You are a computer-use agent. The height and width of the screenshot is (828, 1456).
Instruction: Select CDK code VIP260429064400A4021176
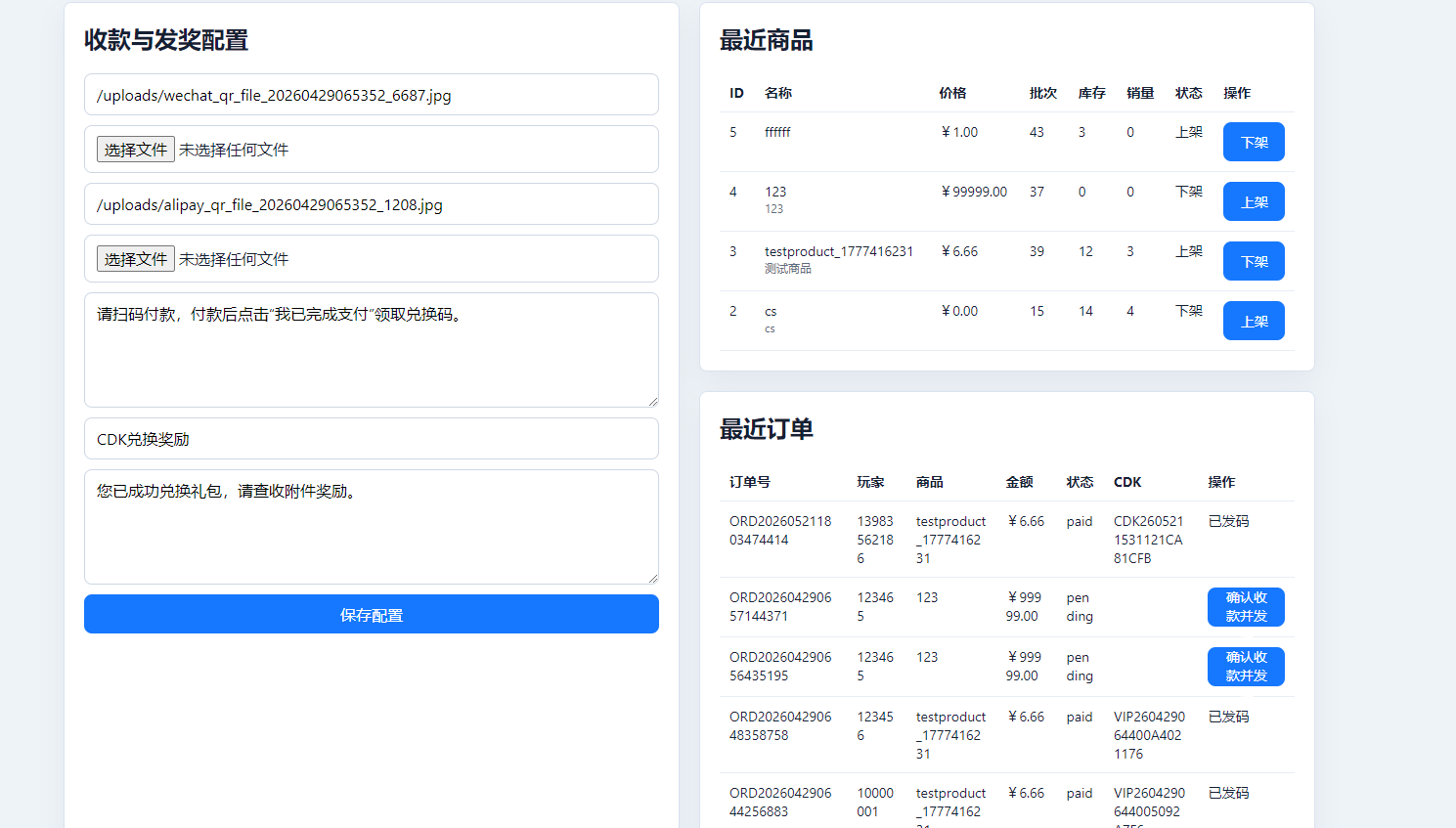pyautogui.click(x=1149, y=735)
